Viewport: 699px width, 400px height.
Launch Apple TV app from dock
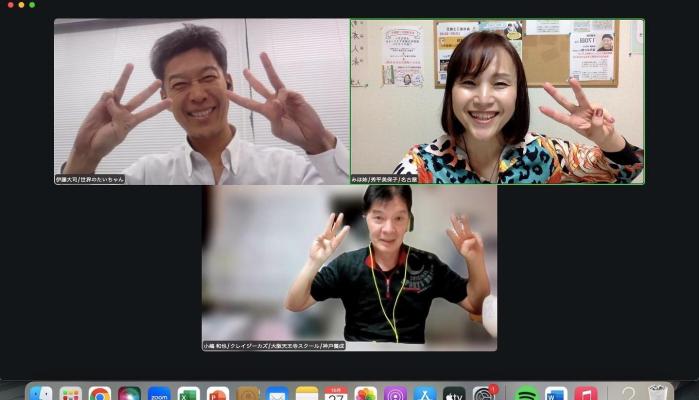[x=454, y=394]
